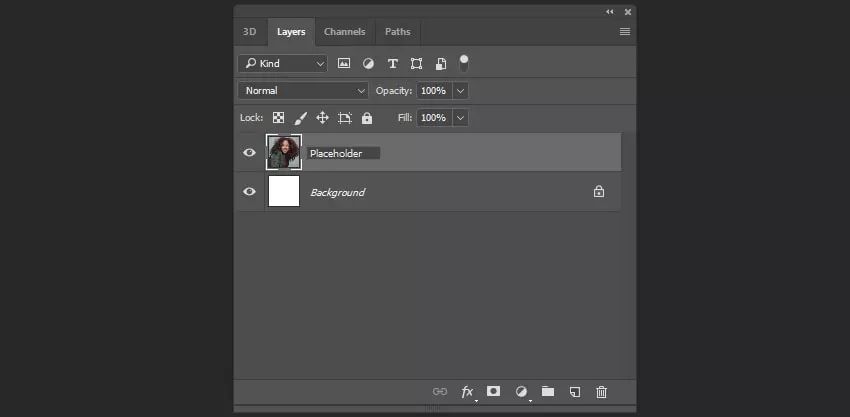Viewport: 850px width, 417px height.
Task: Open the Layers panel menu
Action: point(624,32)
